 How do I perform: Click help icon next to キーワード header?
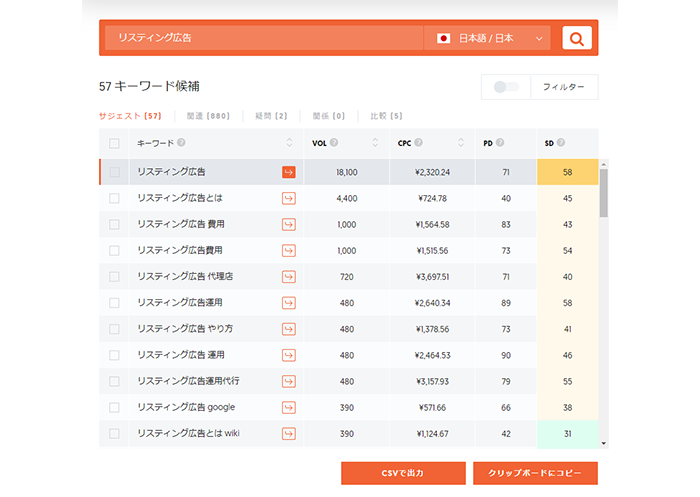tap(181, 142)
